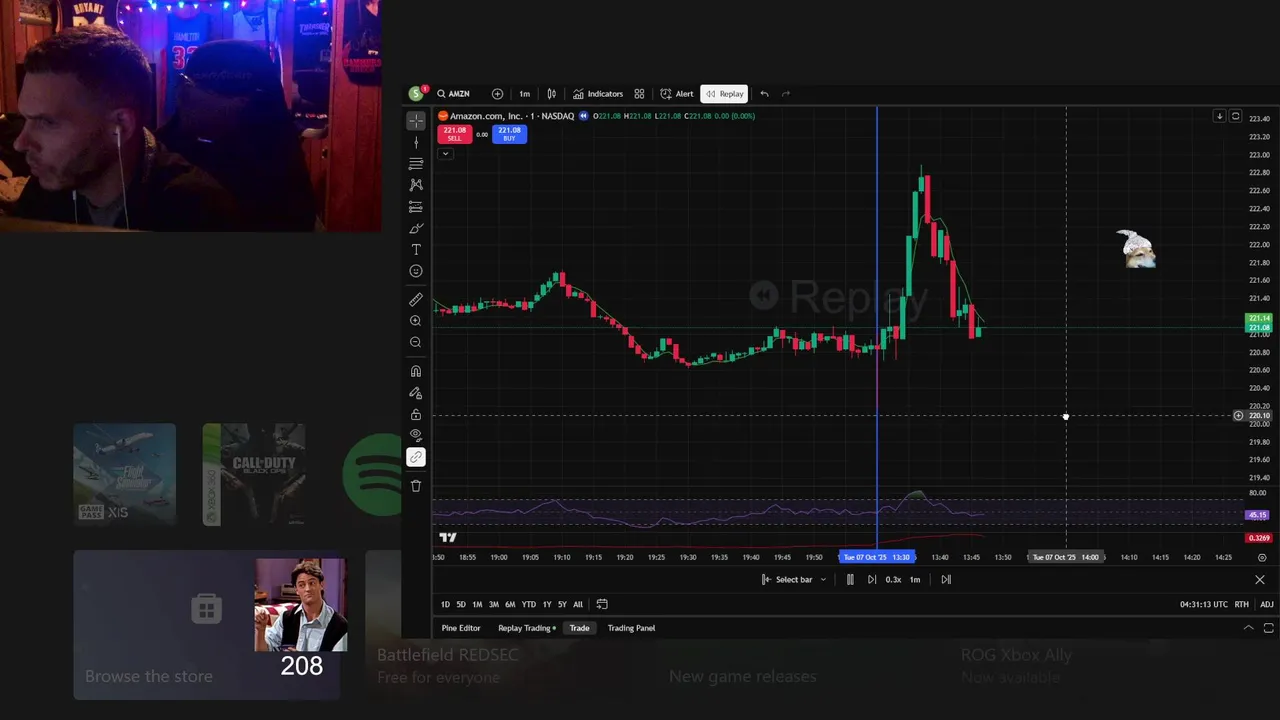
Task: Click the zoom out magnifier tool
Action: pos(416,342)
